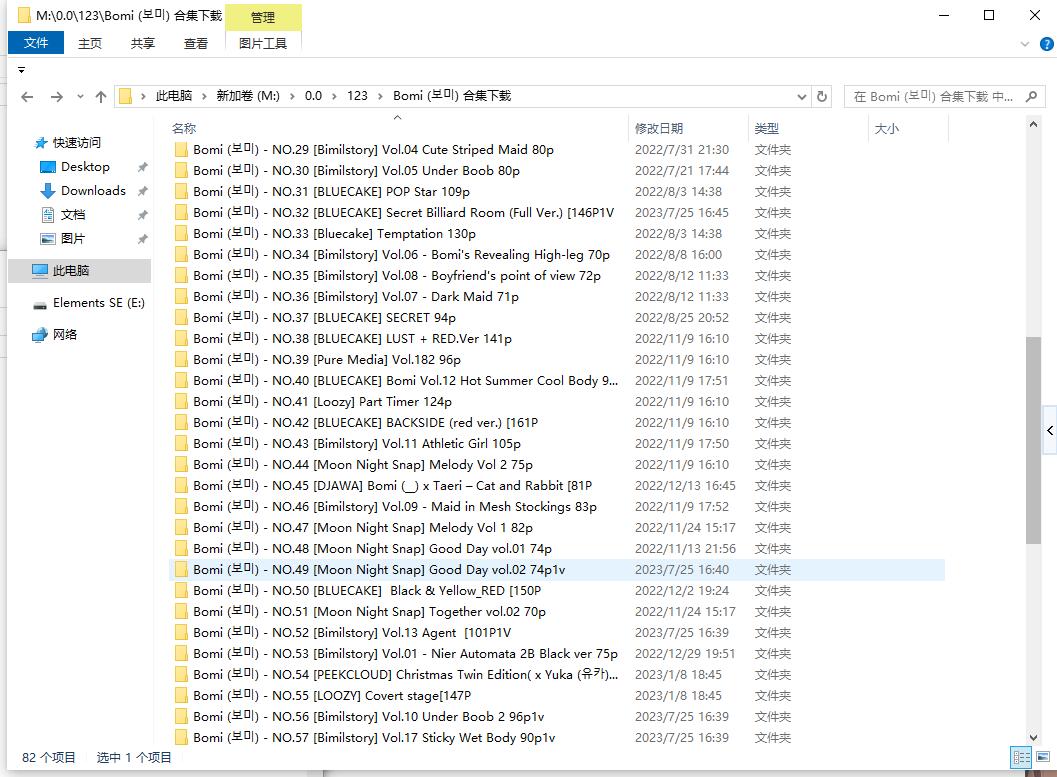Open 网络 in the navigation pane
The height and width of the screenshot is (777, 1057).
(65, 334)
